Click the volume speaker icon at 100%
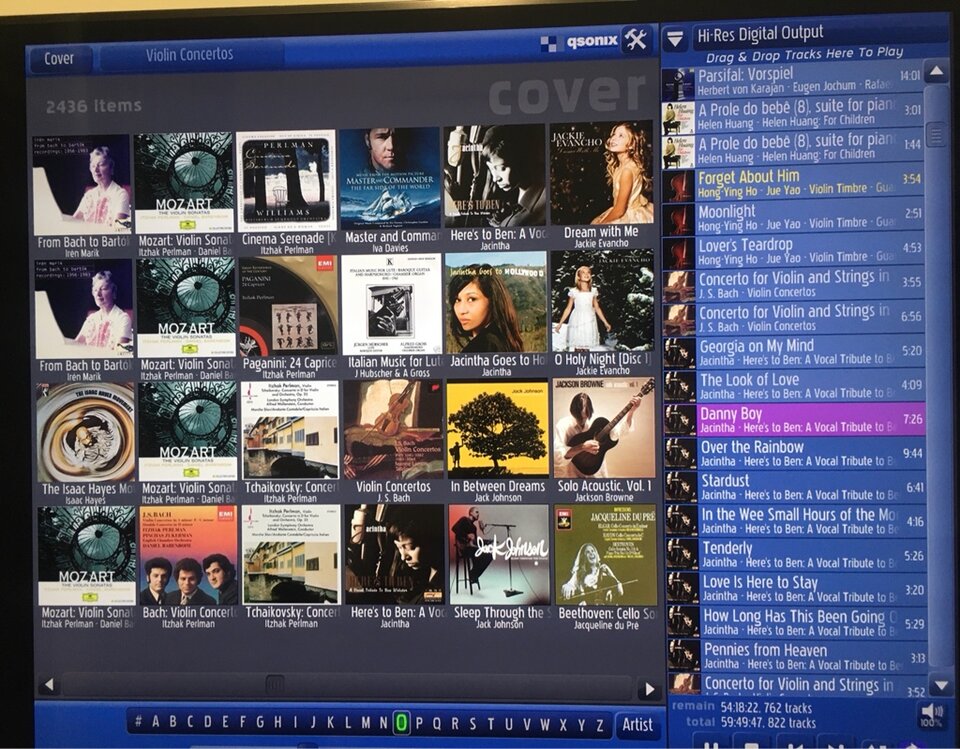The width and height of the screenshot is (960, 749). [931, 714]
